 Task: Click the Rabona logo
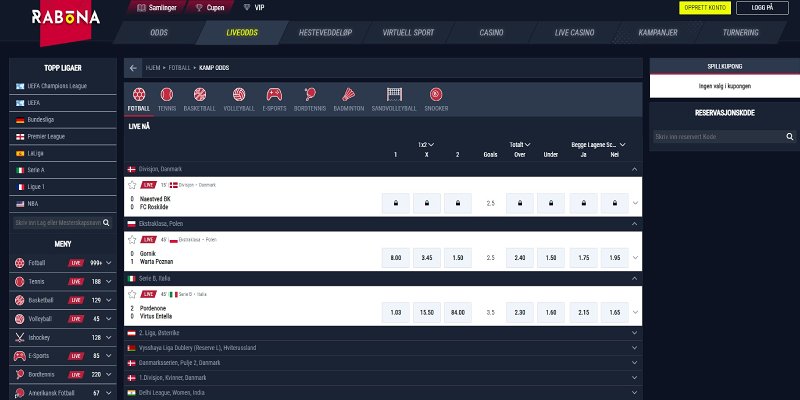point(65,18)
